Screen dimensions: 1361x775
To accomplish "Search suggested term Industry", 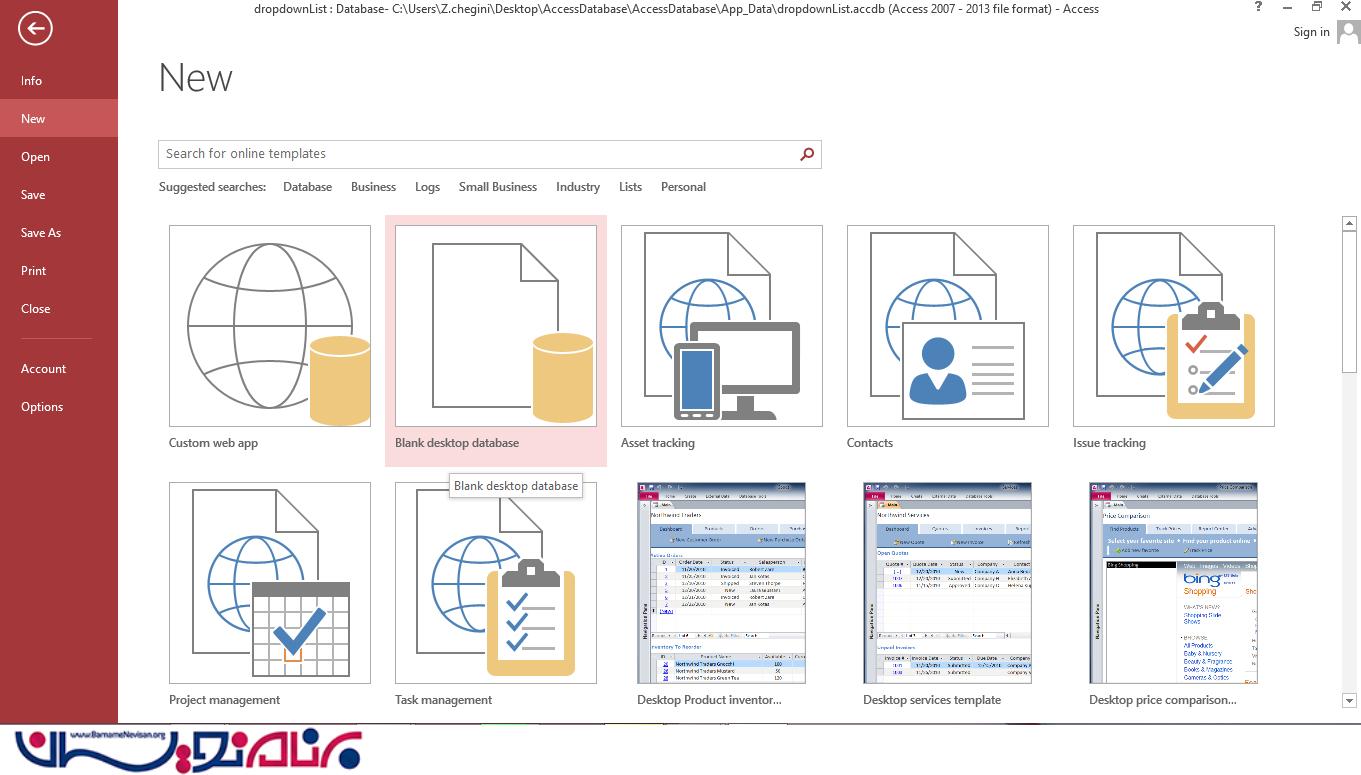I will click(578, 187).
